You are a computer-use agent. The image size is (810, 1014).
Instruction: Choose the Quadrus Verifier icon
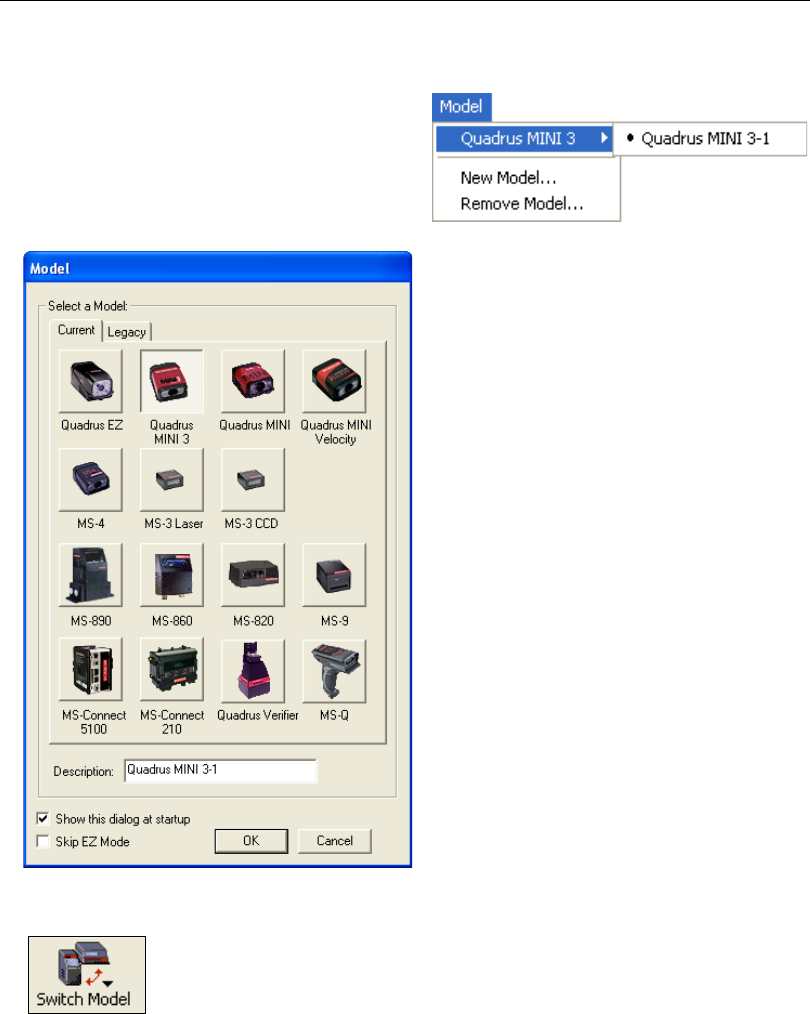253,670
